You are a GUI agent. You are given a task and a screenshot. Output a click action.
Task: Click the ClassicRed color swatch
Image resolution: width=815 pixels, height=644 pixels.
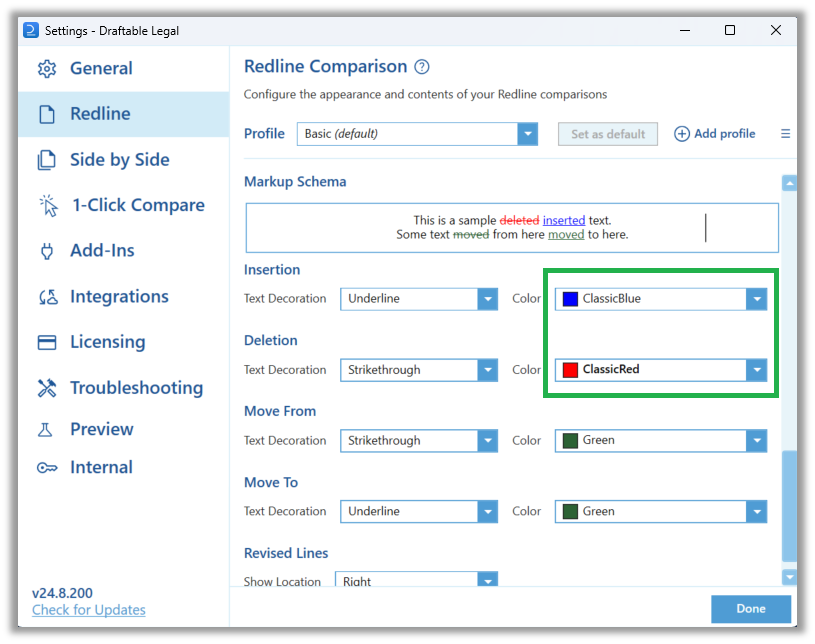point(570,370)
